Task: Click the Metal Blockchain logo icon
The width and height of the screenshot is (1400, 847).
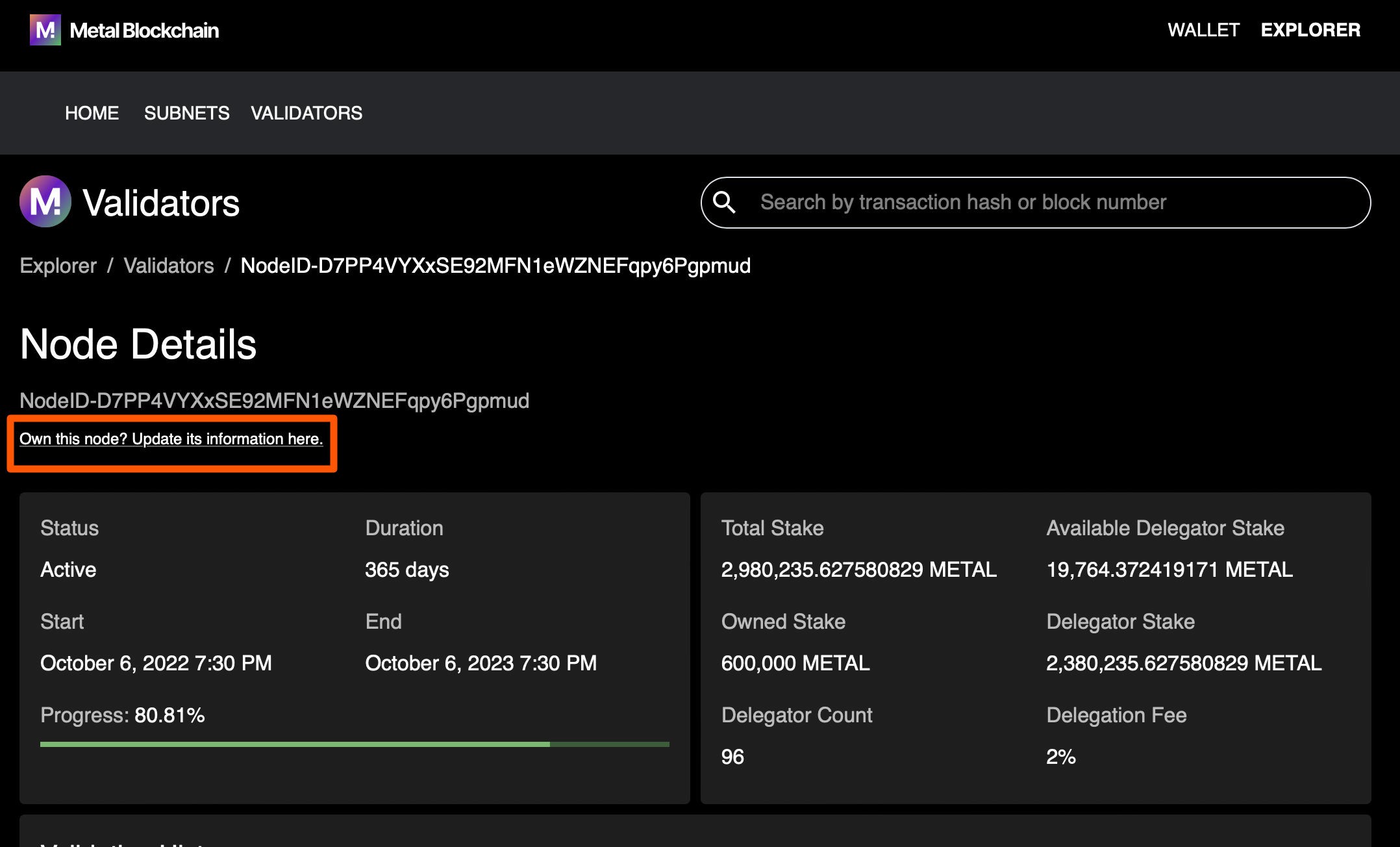Action: (45, 30)
